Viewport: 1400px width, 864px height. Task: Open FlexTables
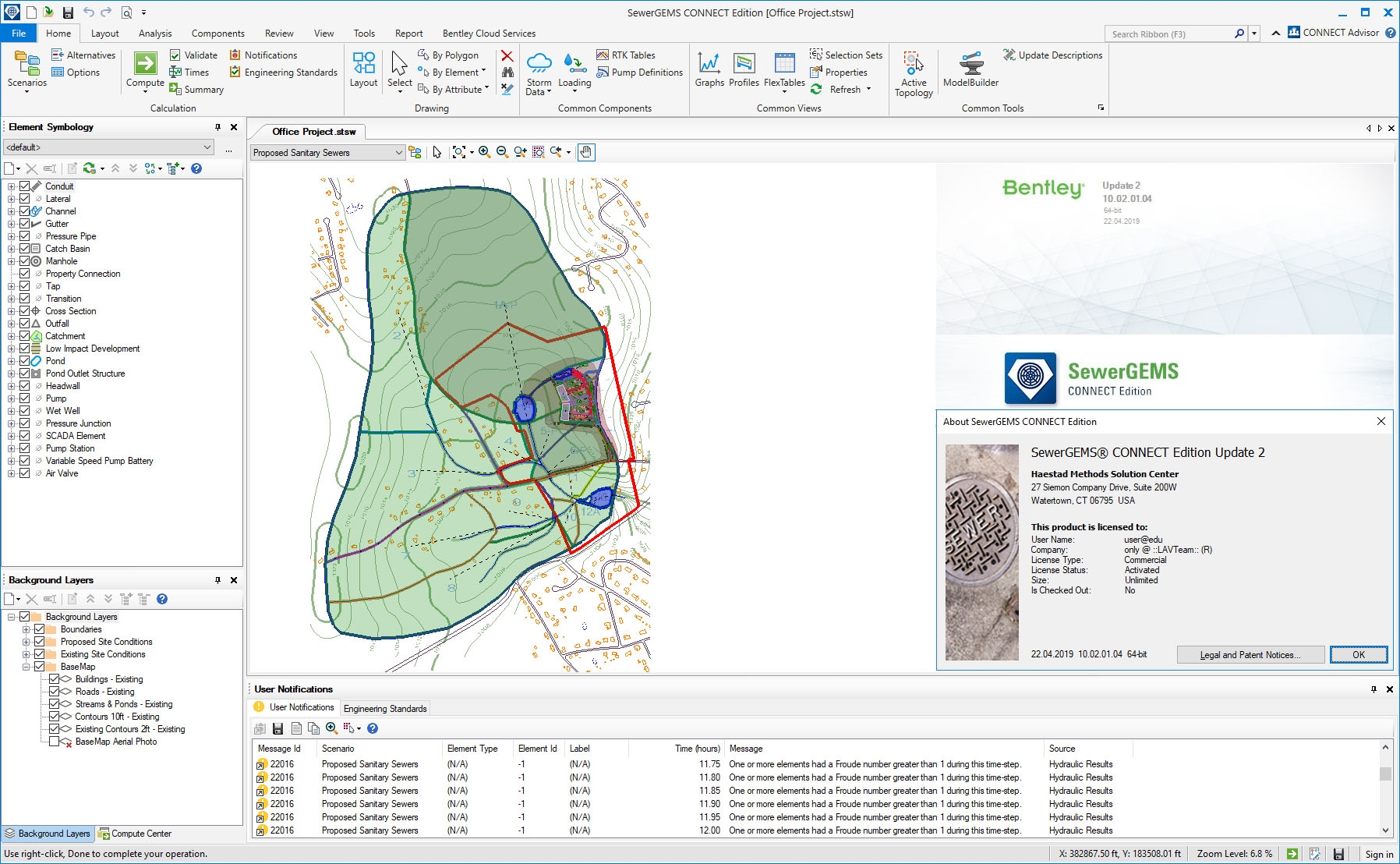(784, 71)
